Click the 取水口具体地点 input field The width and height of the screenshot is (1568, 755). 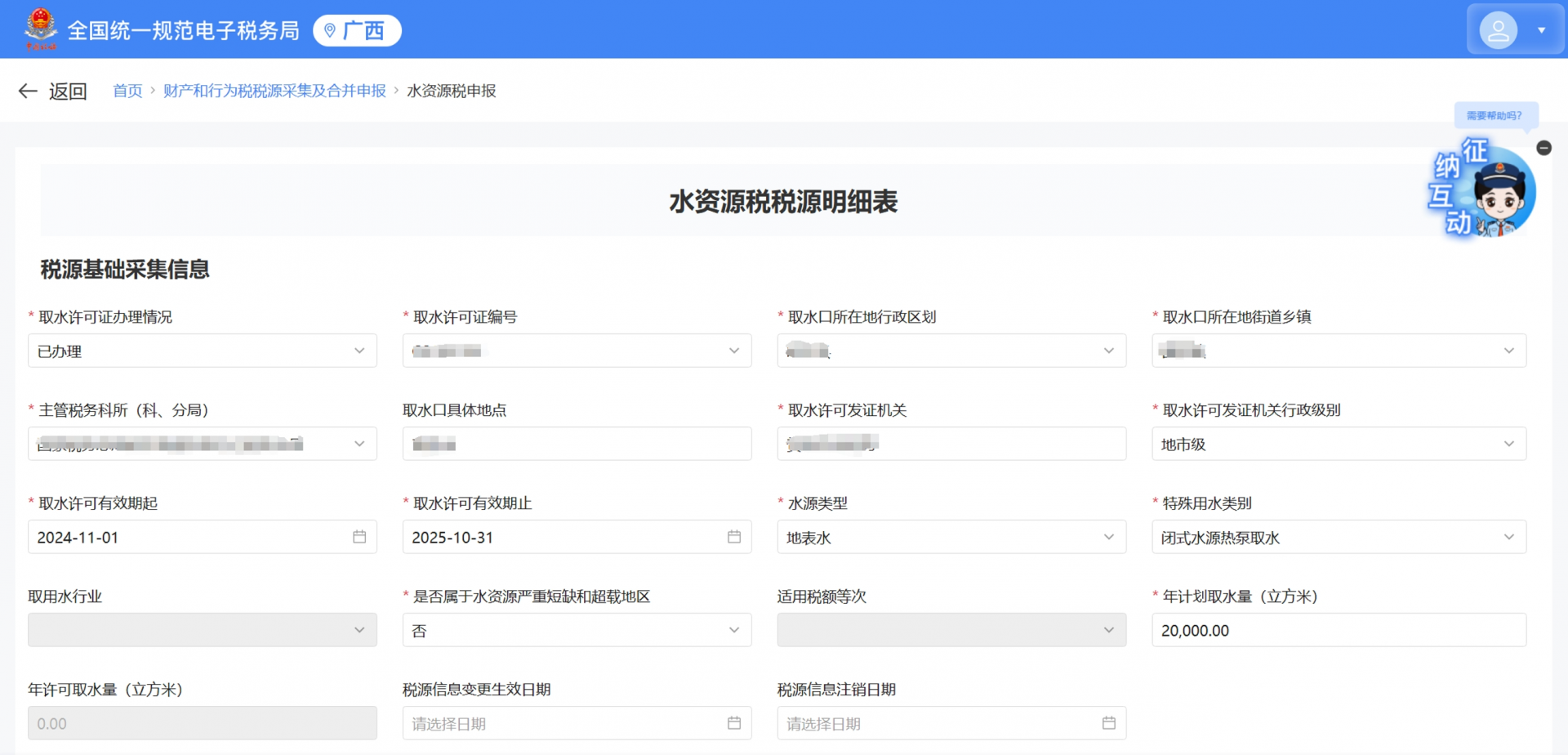click(x=576, y=444)
